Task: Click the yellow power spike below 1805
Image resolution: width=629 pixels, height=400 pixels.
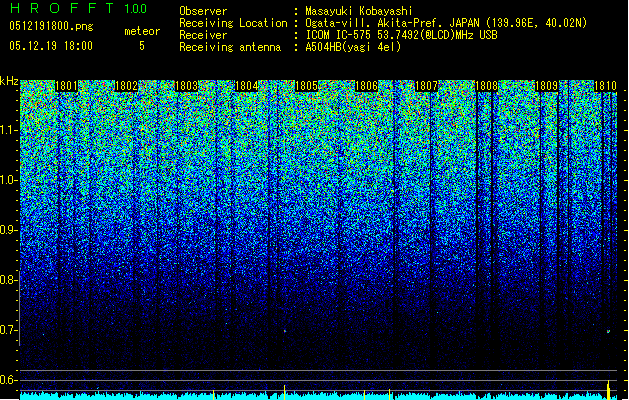Action: tap(284, 392)
